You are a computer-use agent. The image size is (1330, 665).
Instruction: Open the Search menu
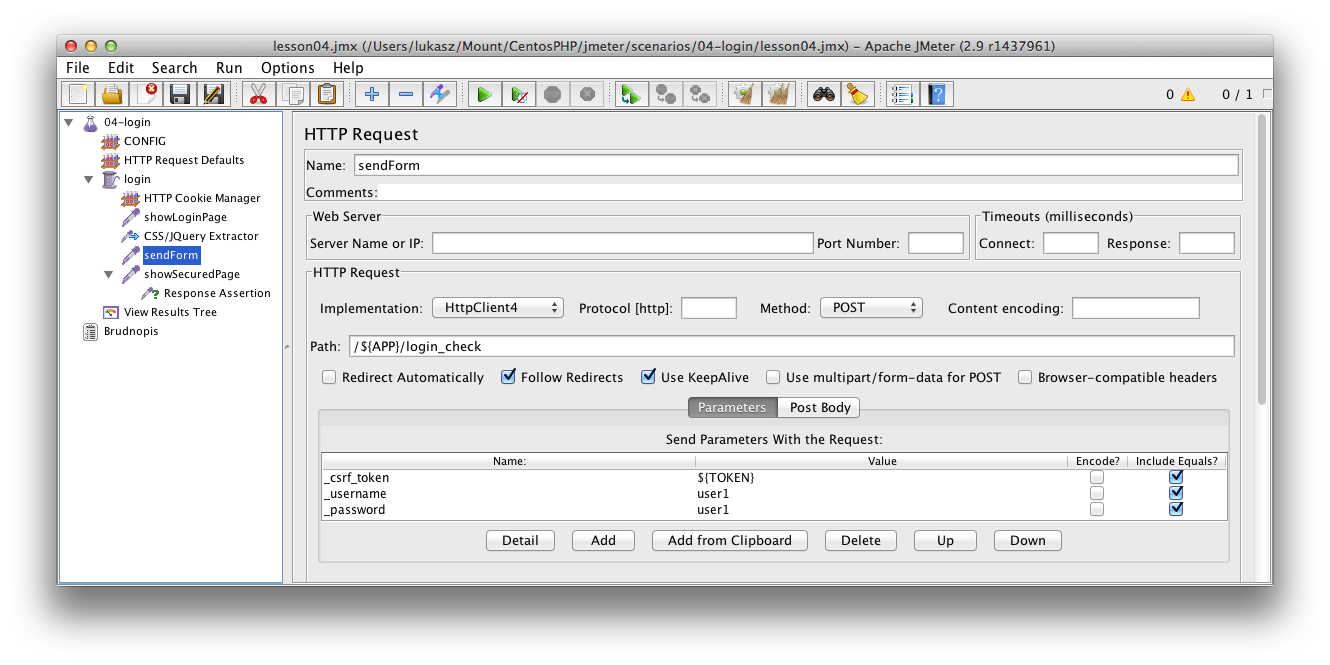(x=175, y=68)
